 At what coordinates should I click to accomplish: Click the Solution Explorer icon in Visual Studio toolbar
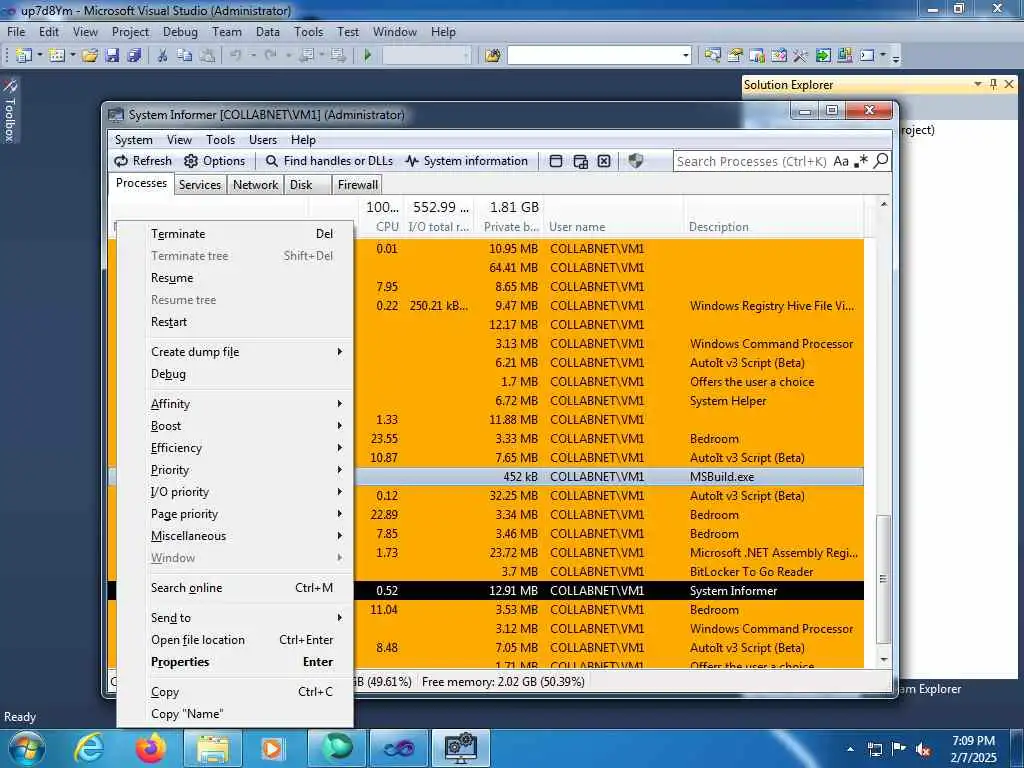[712, 56]
